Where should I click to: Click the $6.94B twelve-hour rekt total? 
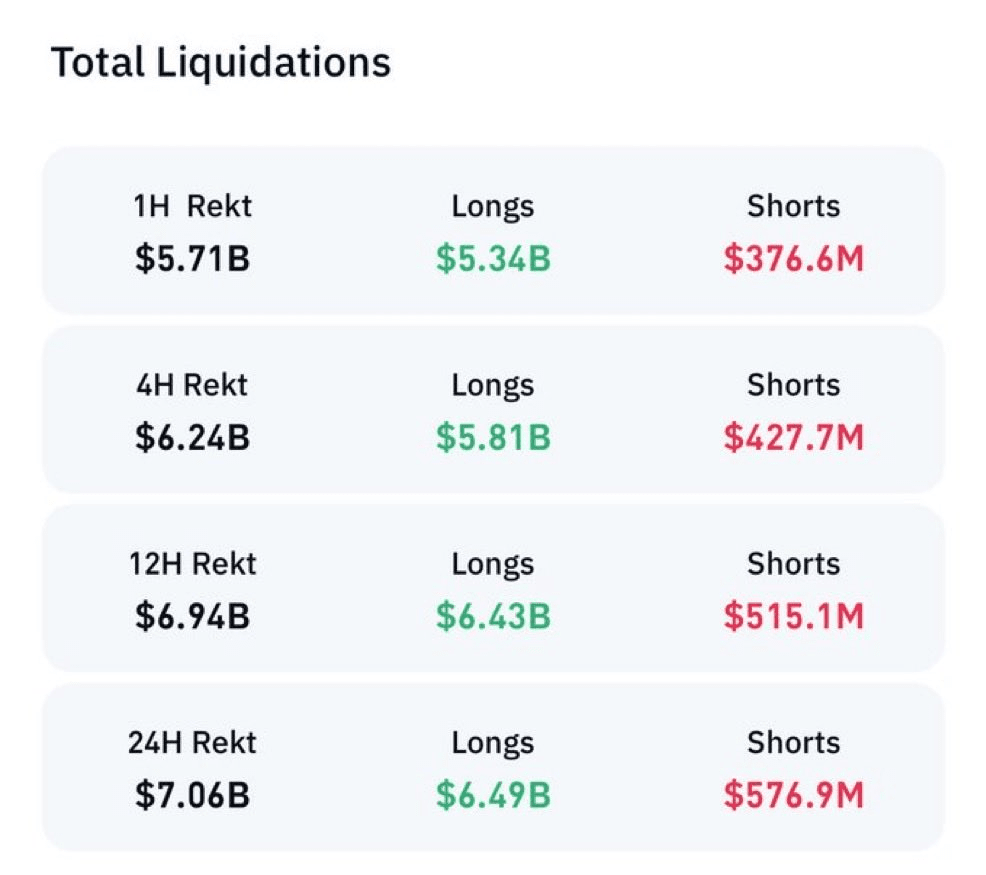tap(192, 617)
